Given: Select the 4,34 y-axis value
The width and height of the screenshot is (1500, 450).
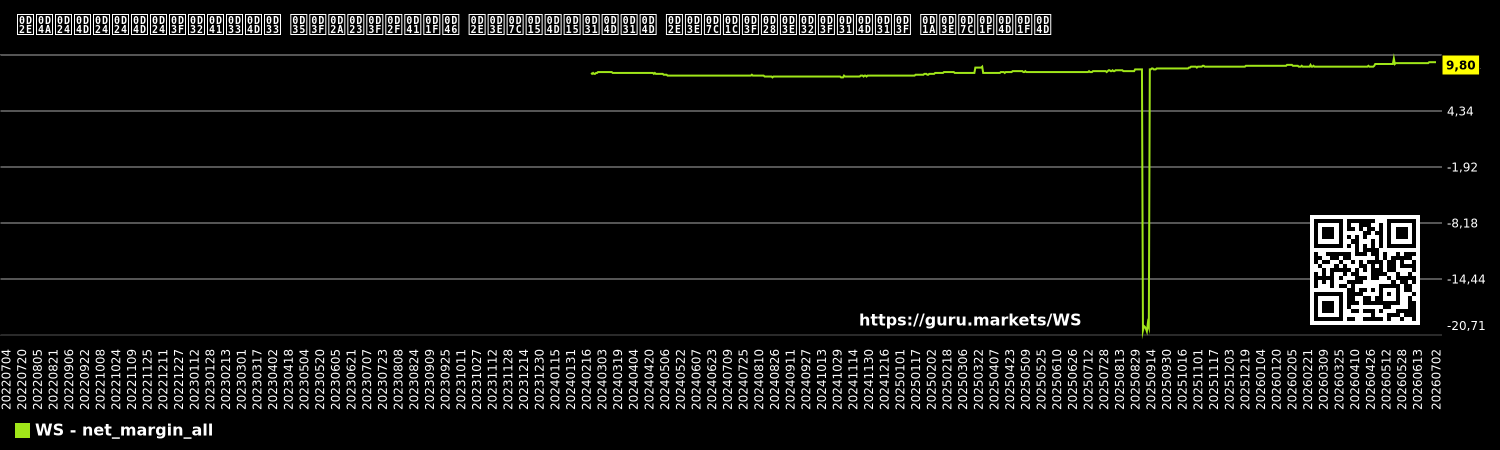Looking at the screenshot, I should coord(1461,111).
